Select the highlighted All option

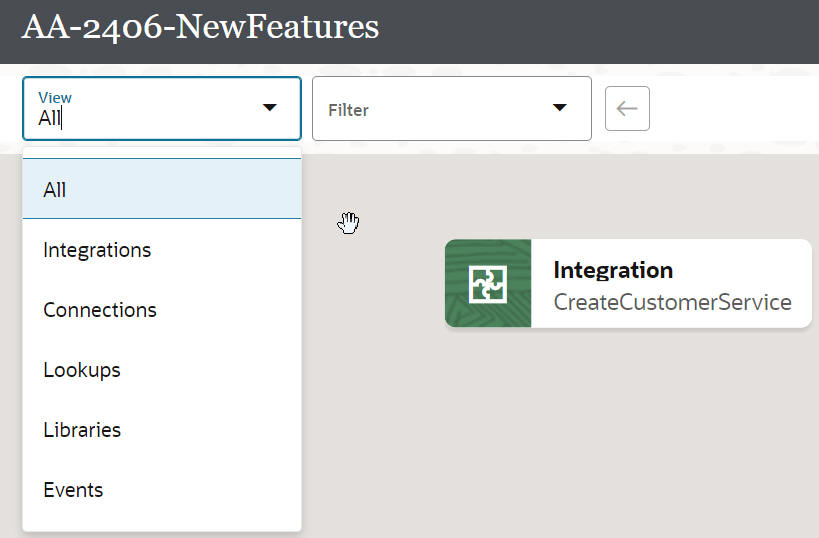(55, 189)
